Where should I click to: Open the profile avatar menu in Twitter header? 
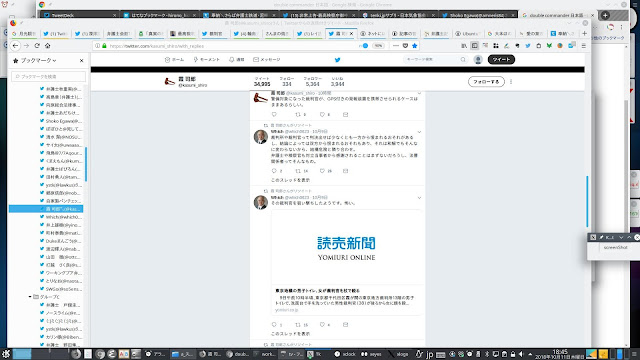tap(478, 60)
